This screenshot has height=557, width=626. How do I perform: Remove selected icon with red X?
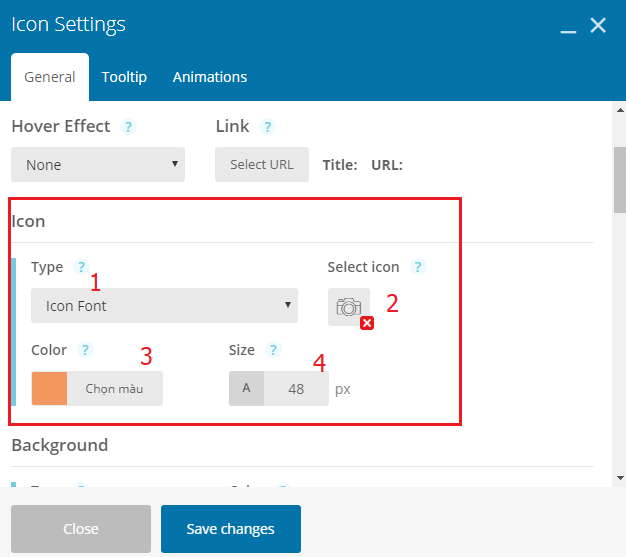pyautogui.click(x=367, y=323)
